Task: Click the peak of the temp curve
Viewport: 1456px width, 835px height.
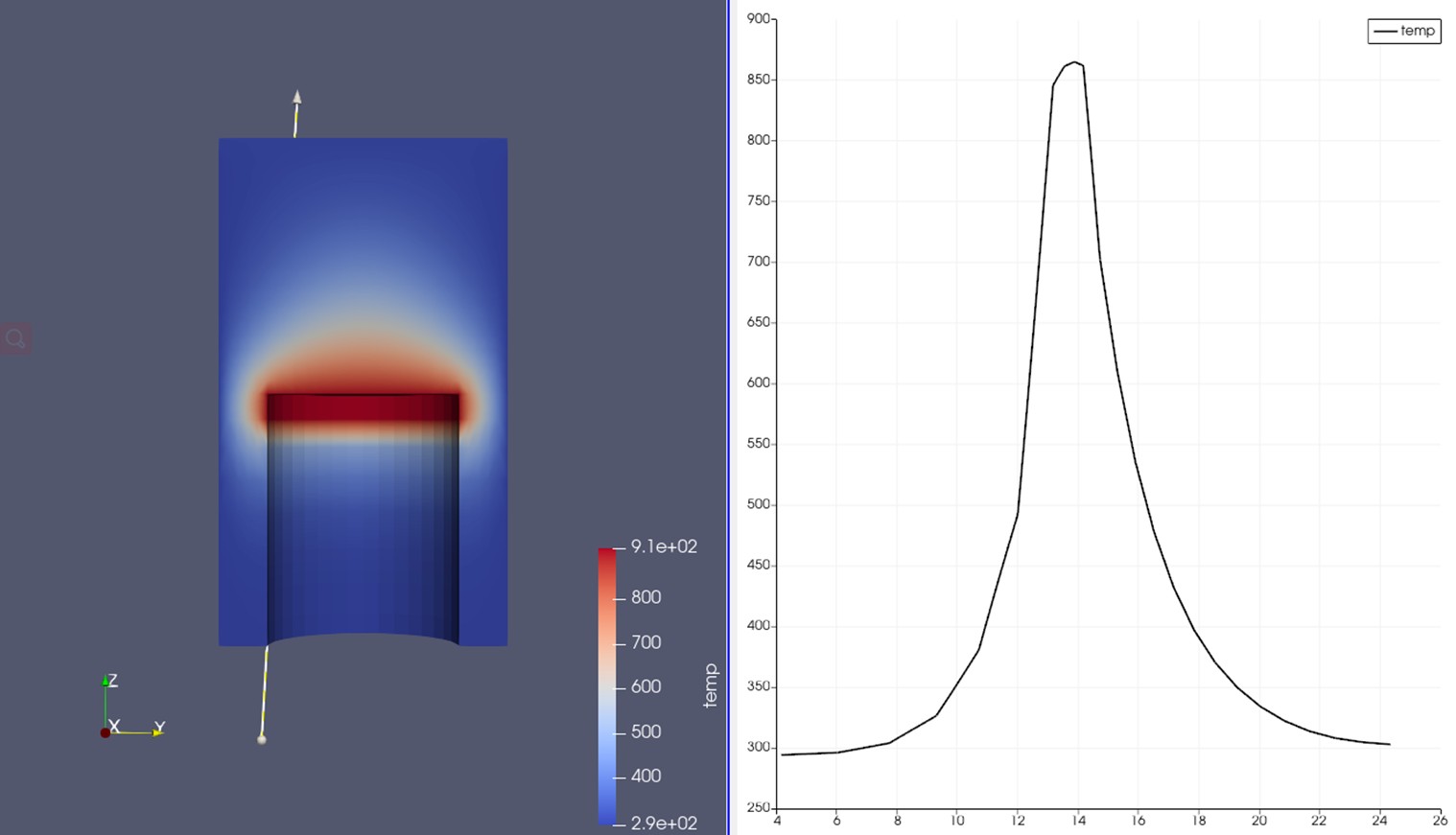Action: coord(1076,63)
